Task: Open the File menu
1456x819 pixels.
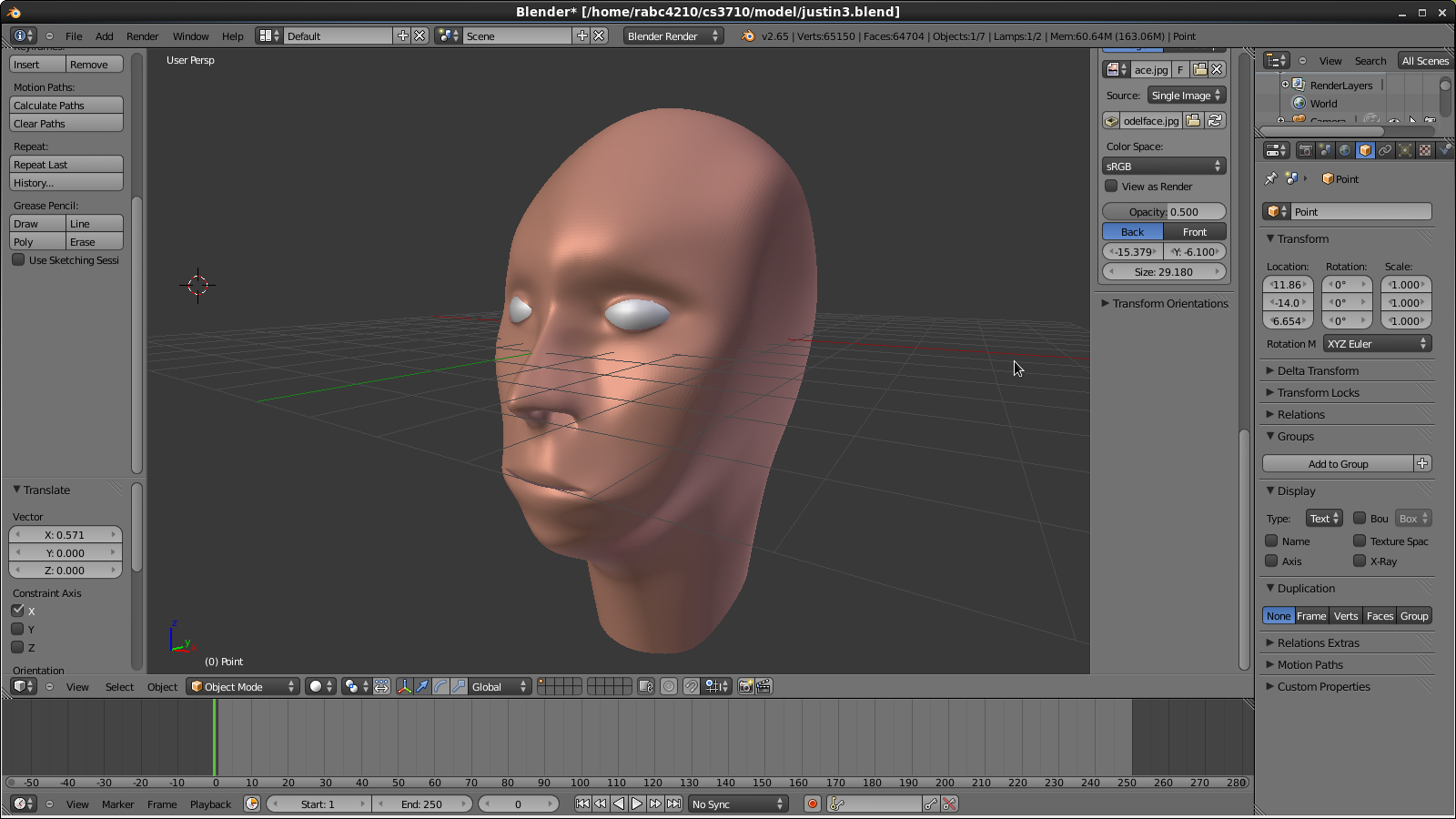Action: click(x=74, y=36)
